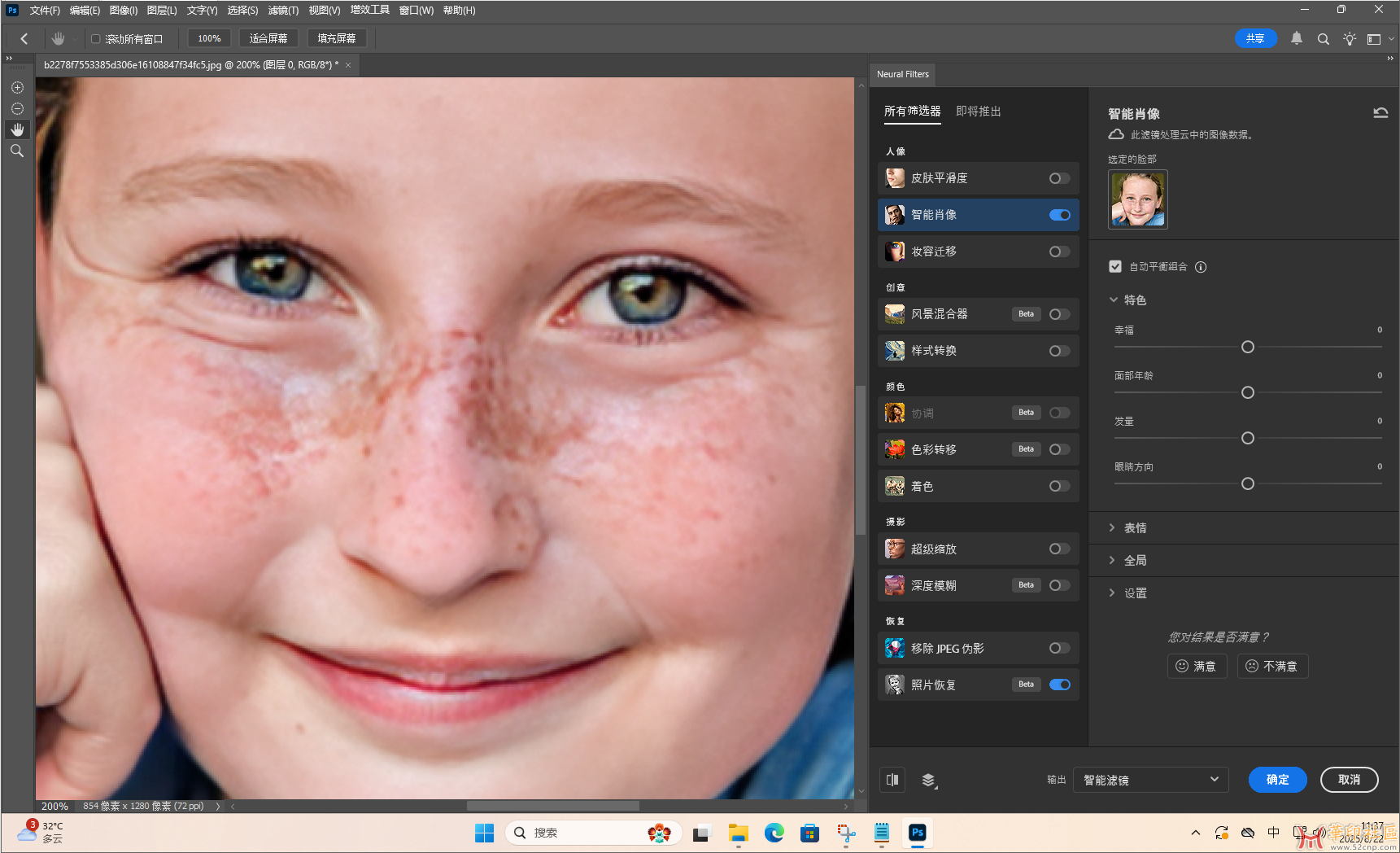Open the 输出 智能滤镜 dropdown
This screenshot has width=1400, height=853.
(1150, 780)
